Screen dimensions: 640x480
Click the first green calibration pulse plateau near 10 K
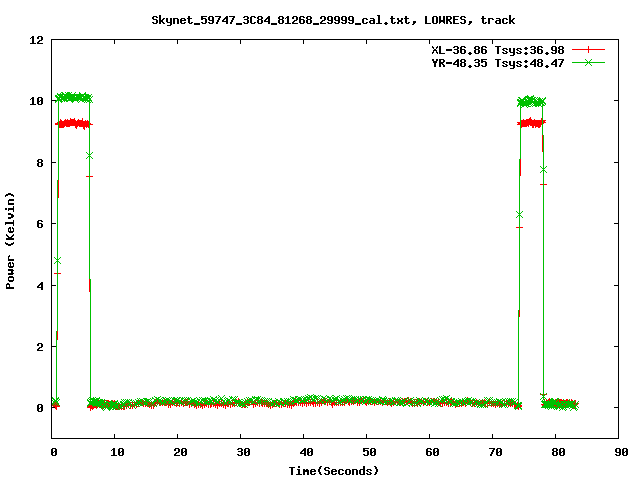[74, 98]
